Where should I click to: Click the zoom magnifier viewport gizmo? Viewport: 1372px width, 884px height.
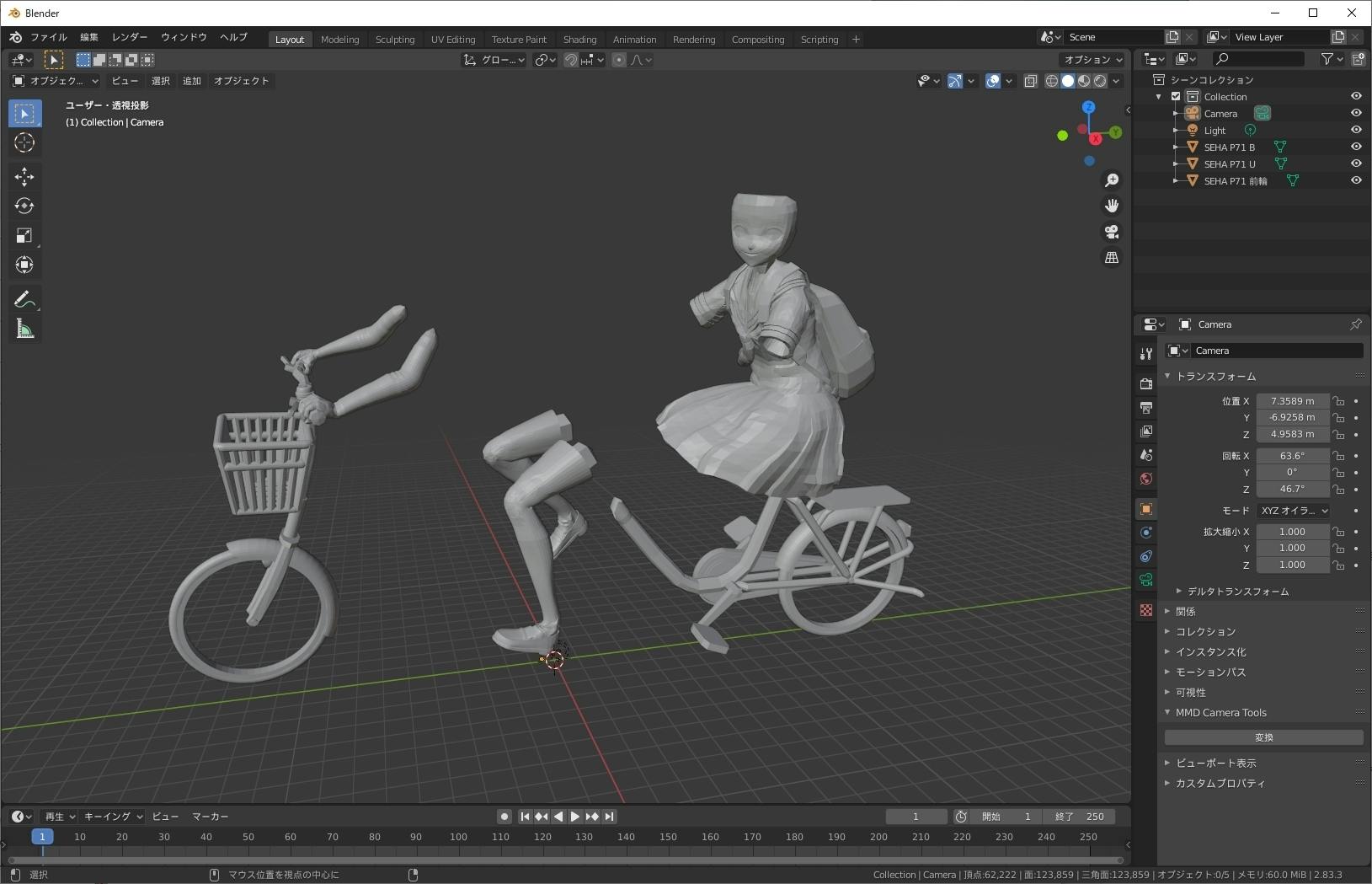pyautogui.click(x=1112, y=180)
